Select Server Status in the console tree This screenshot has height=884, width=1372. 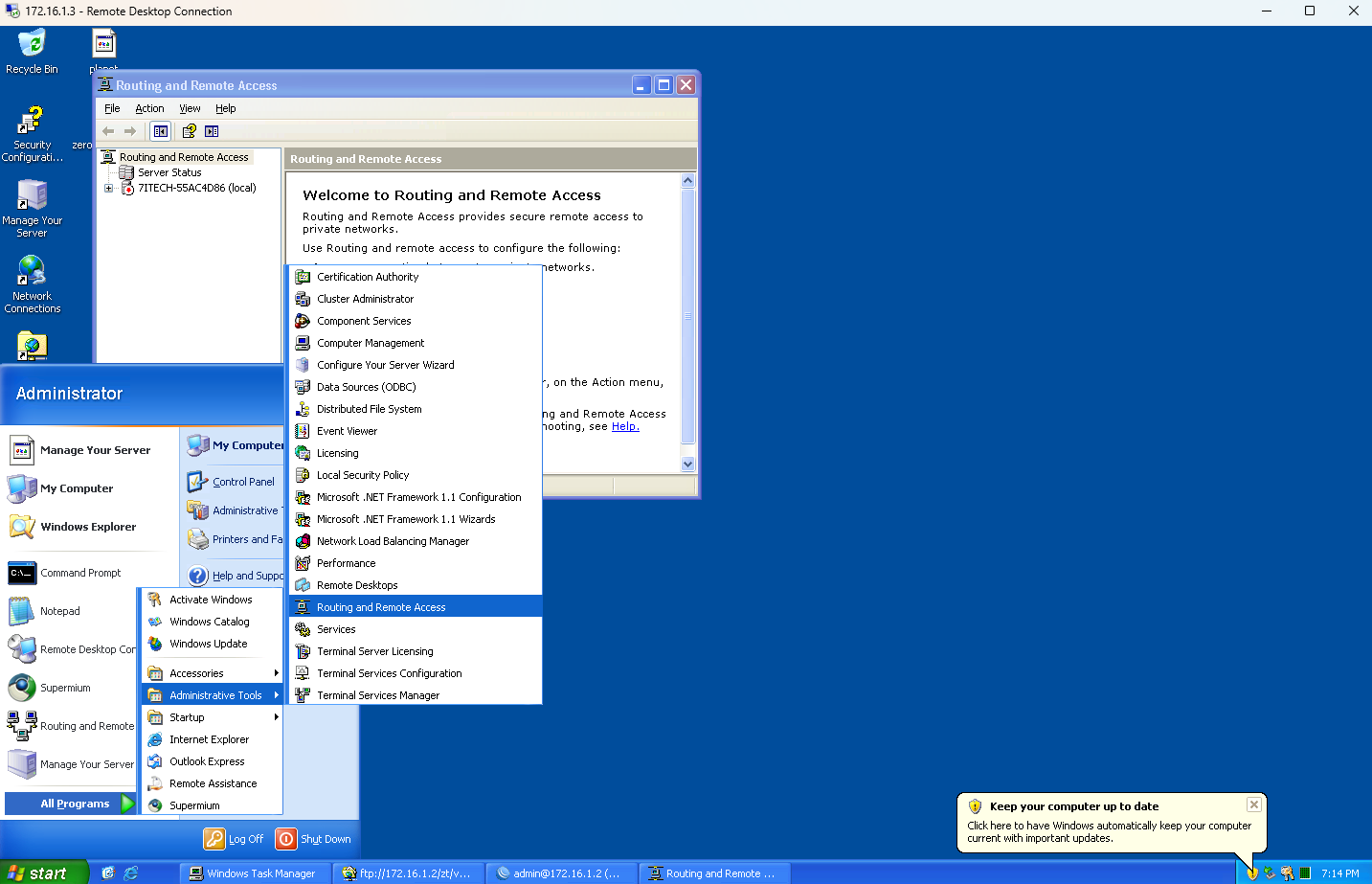tap(169, 172)
